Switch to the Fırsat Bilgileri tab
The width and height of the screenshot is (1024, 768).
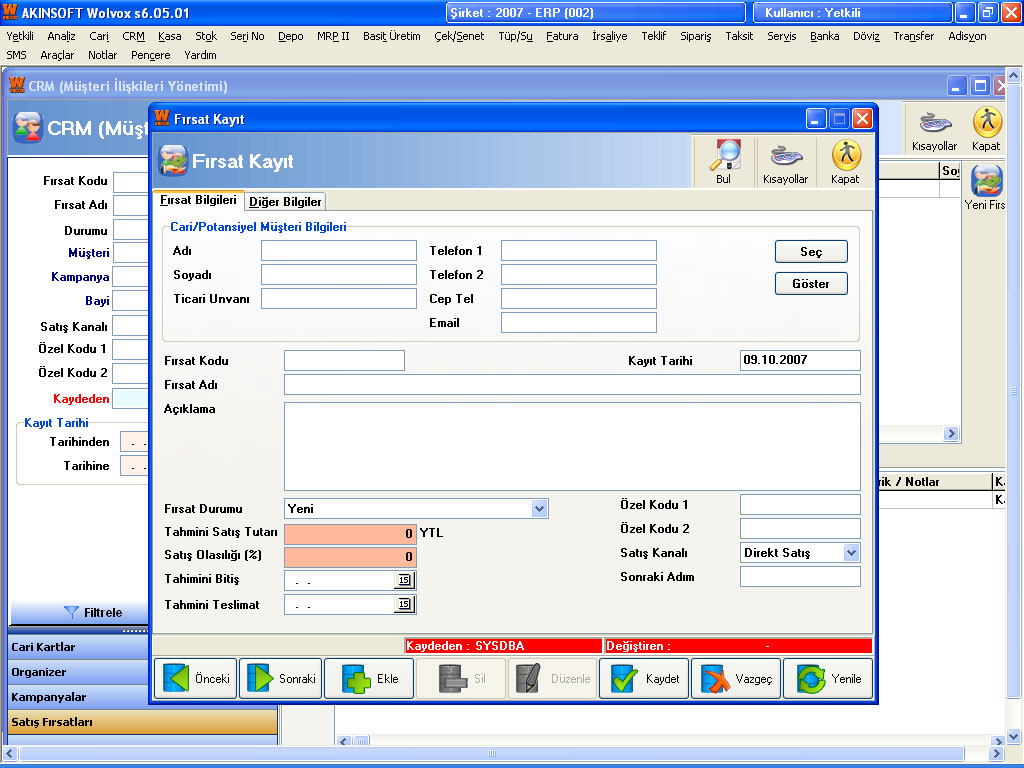click(x=198, y=200)
